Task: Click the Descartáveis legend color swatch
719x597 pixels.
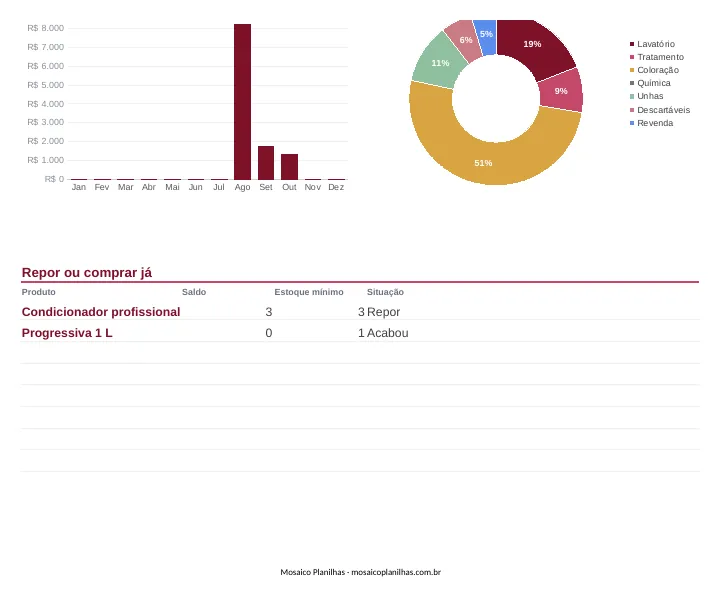Action: coord(632,110)
